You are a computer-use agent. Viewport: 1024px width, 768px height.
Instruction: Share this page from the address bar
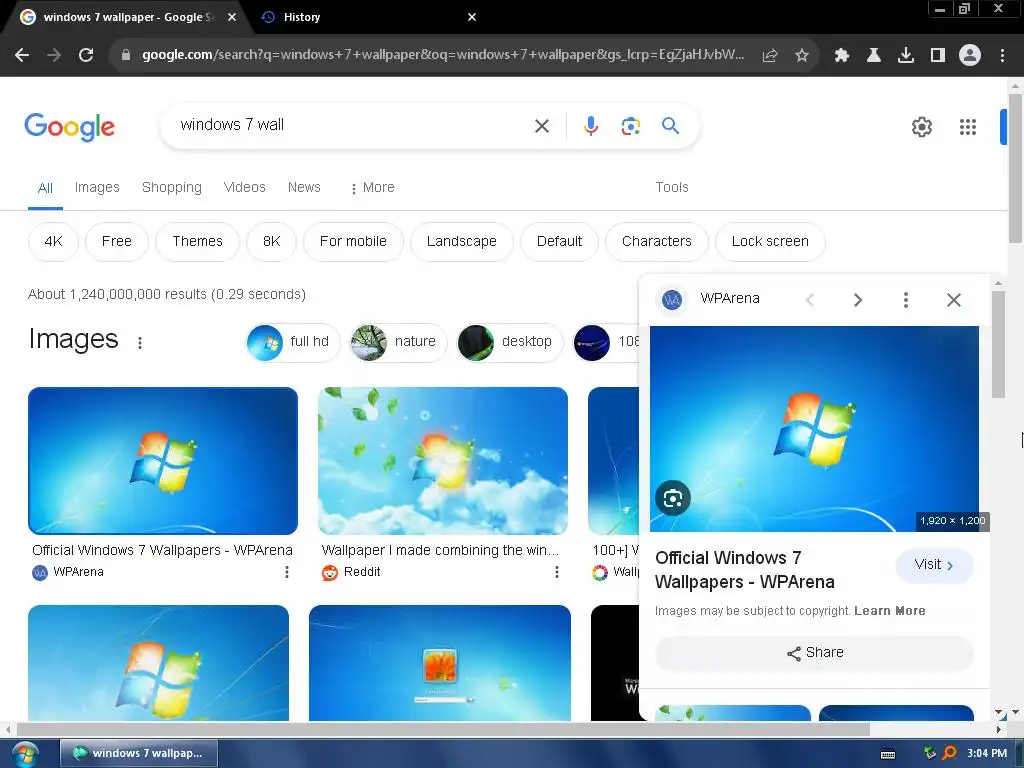click(770, 56)
